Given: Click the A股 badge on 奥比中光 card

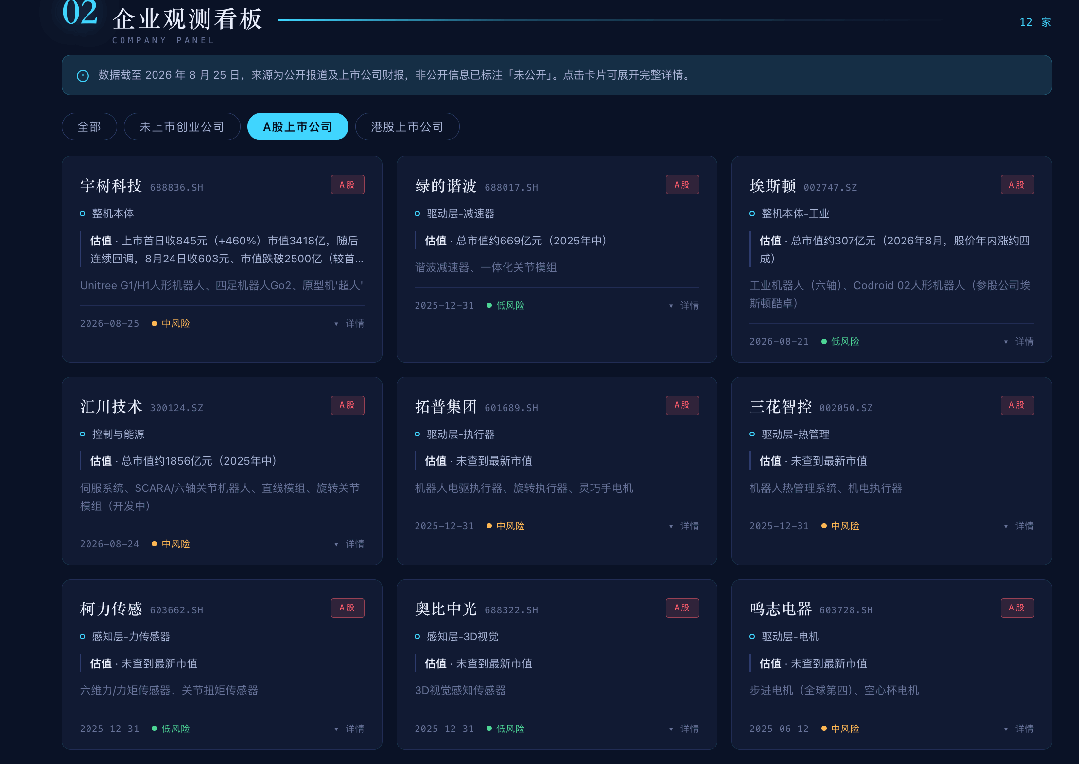Looking at the screenshot, I should click(682, 608).
